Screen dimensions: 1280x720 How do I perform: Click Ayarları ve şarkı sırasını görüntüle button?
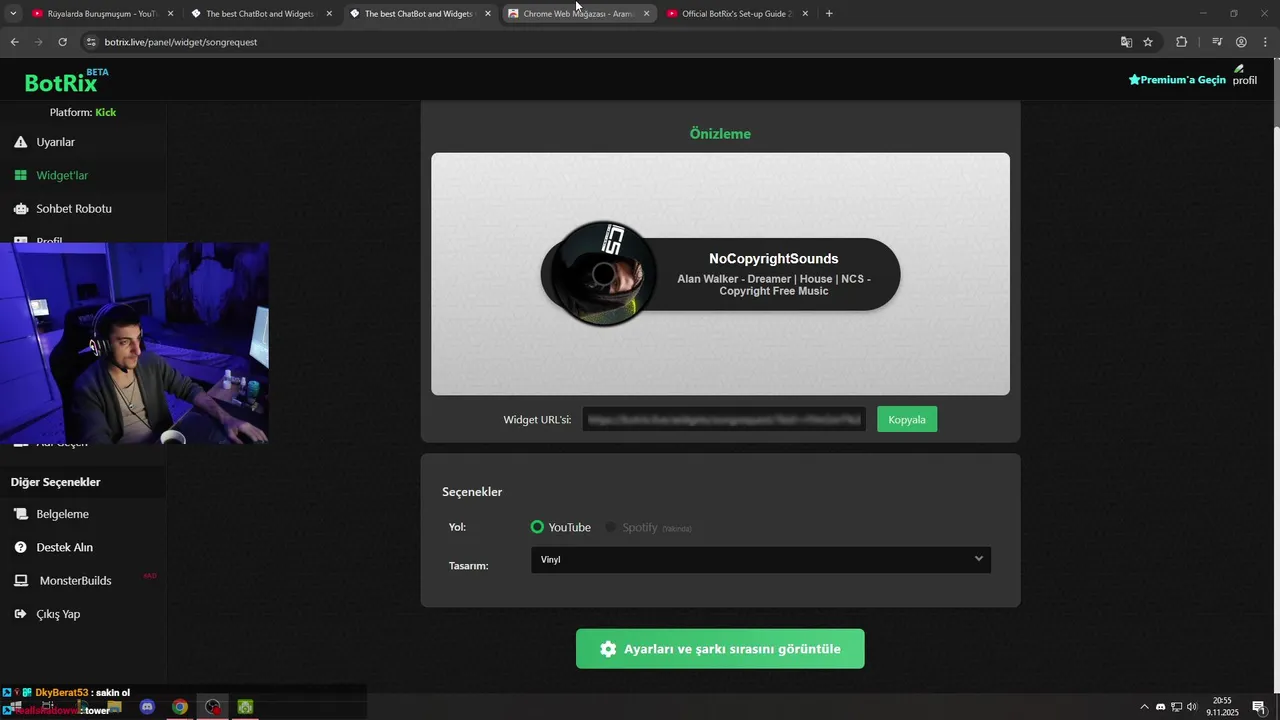[720, 649]
